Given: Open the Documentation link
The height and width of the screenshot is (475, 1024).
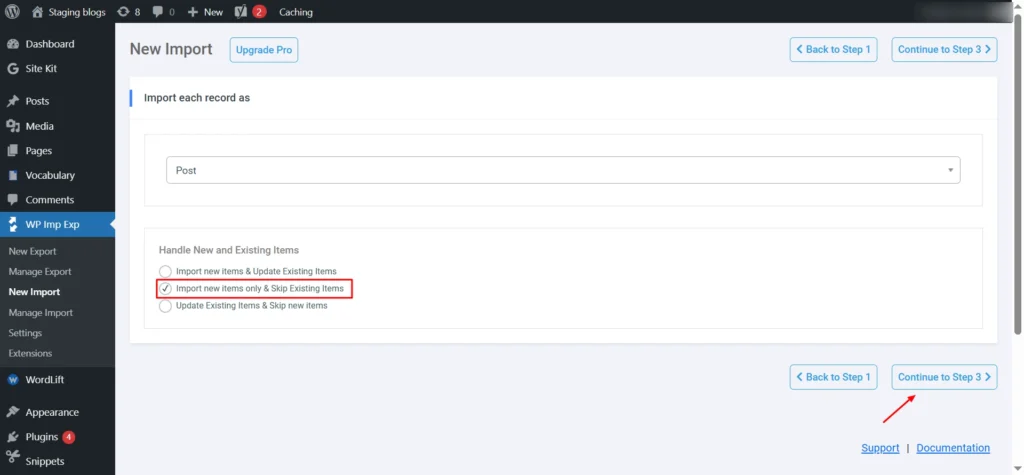Looking at the screenshot, I should tap(952, 448).
